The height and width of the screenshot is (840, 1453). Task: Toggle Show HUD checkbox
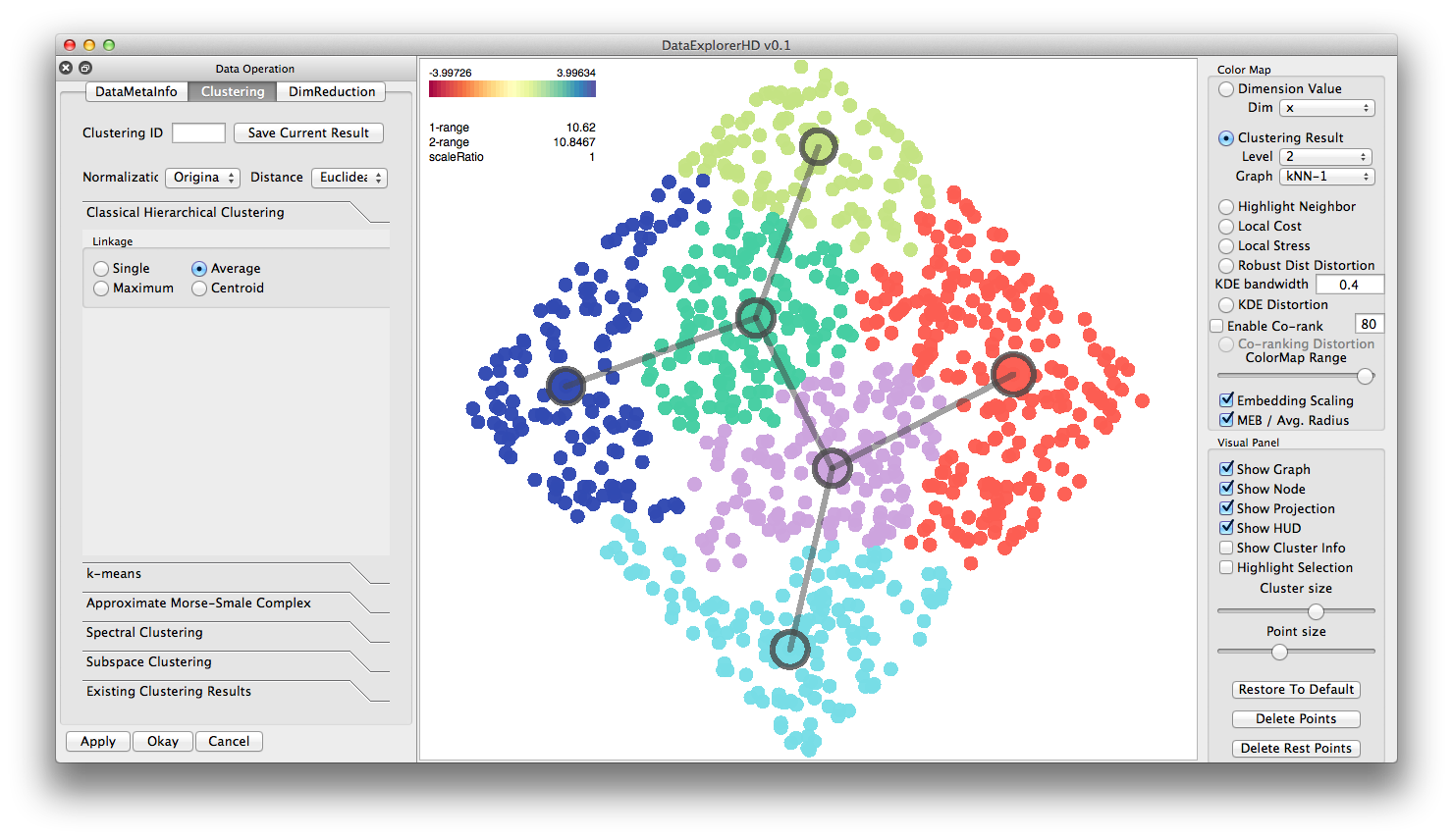click(x=1226, y=528)
